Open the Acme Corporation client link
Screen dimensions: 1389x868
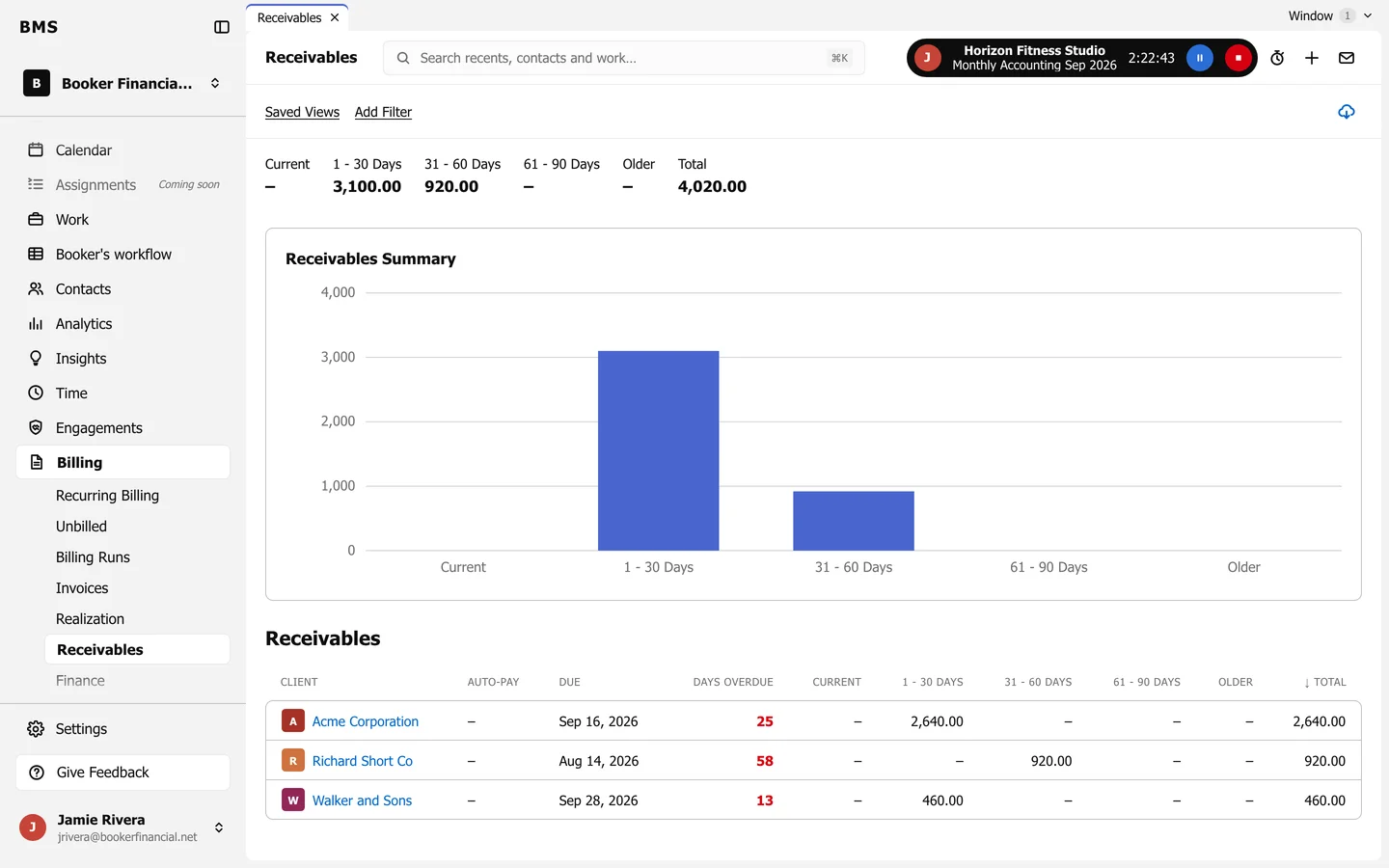[365, 721]
